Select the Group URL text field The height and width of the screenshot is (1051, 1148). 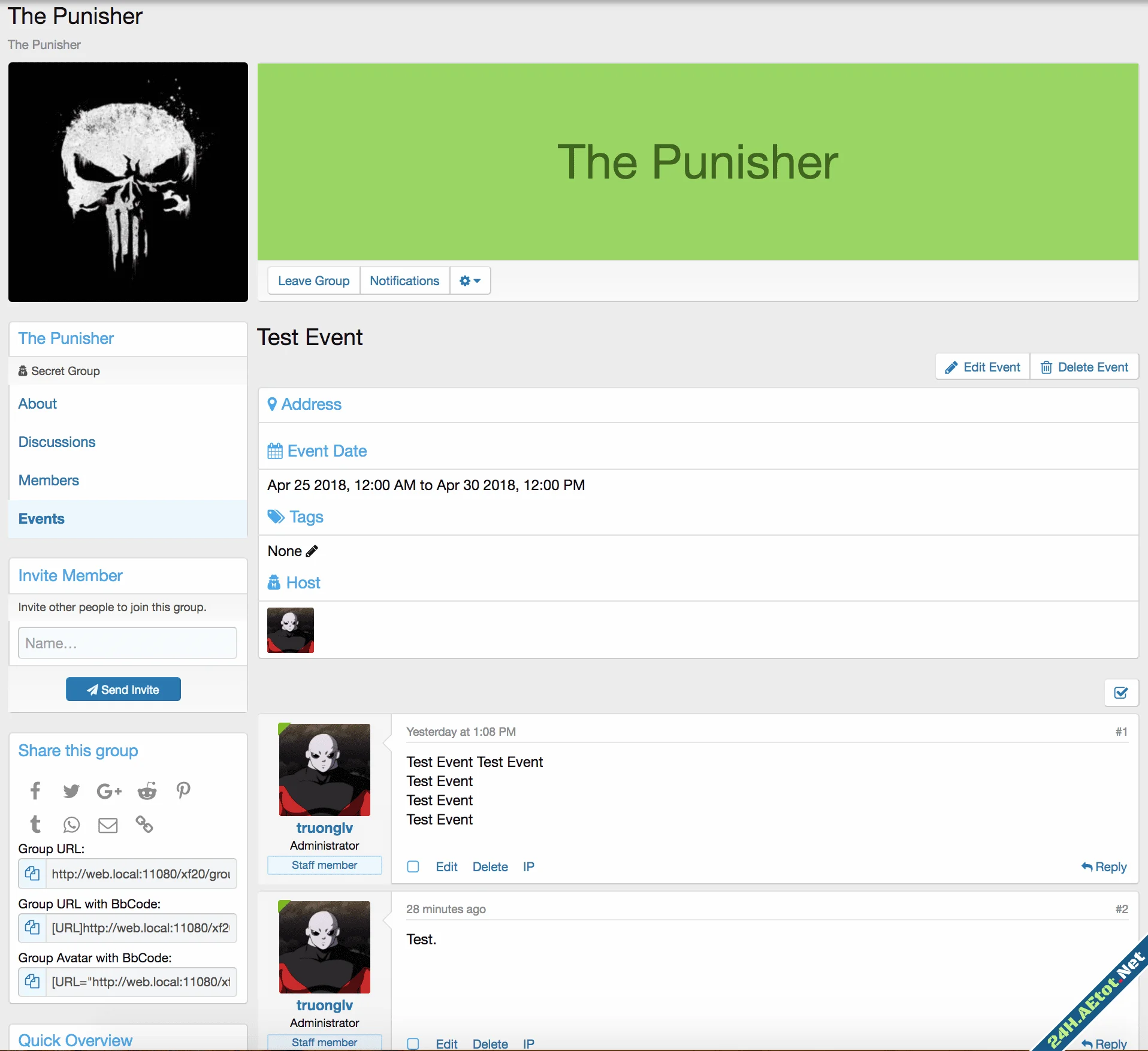141,874
